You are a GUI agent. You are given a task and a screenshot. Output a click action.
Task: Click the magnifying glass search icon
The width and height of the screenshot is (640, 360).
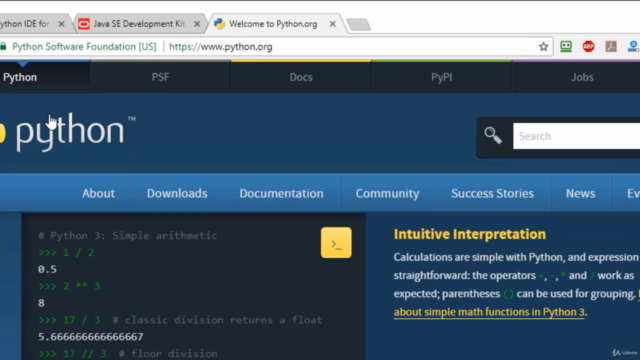493,136
